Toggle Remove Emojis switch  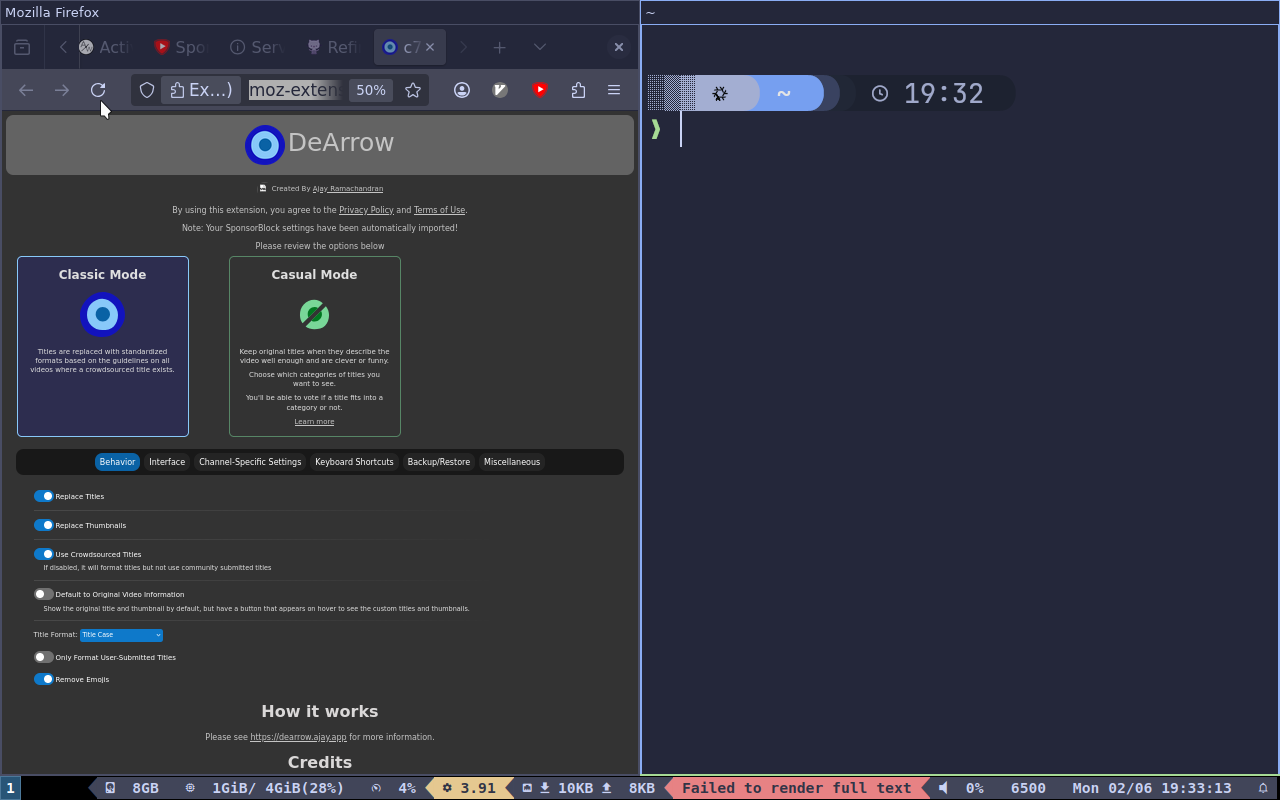coord(43,679)
